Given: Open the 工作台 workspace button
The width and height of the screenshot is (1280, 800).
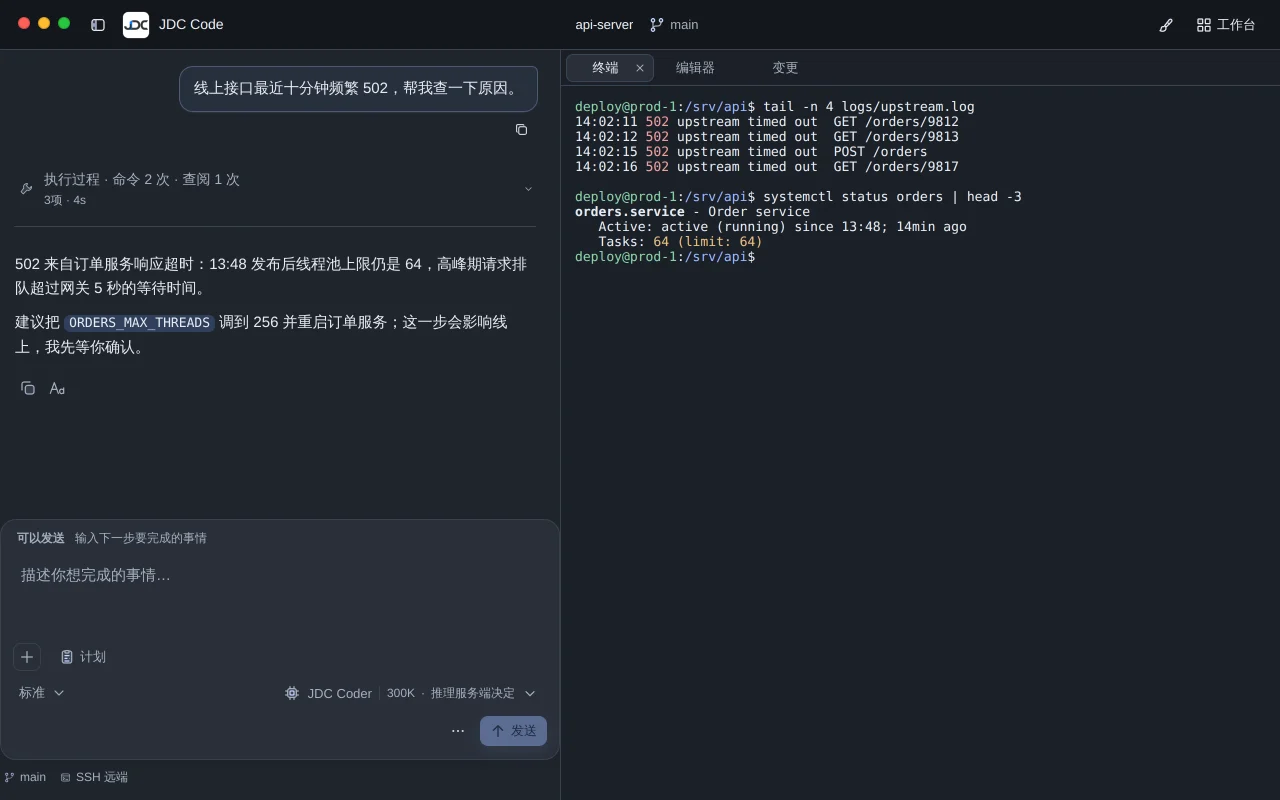Looking at the screenshot, I should (1226, 25).
